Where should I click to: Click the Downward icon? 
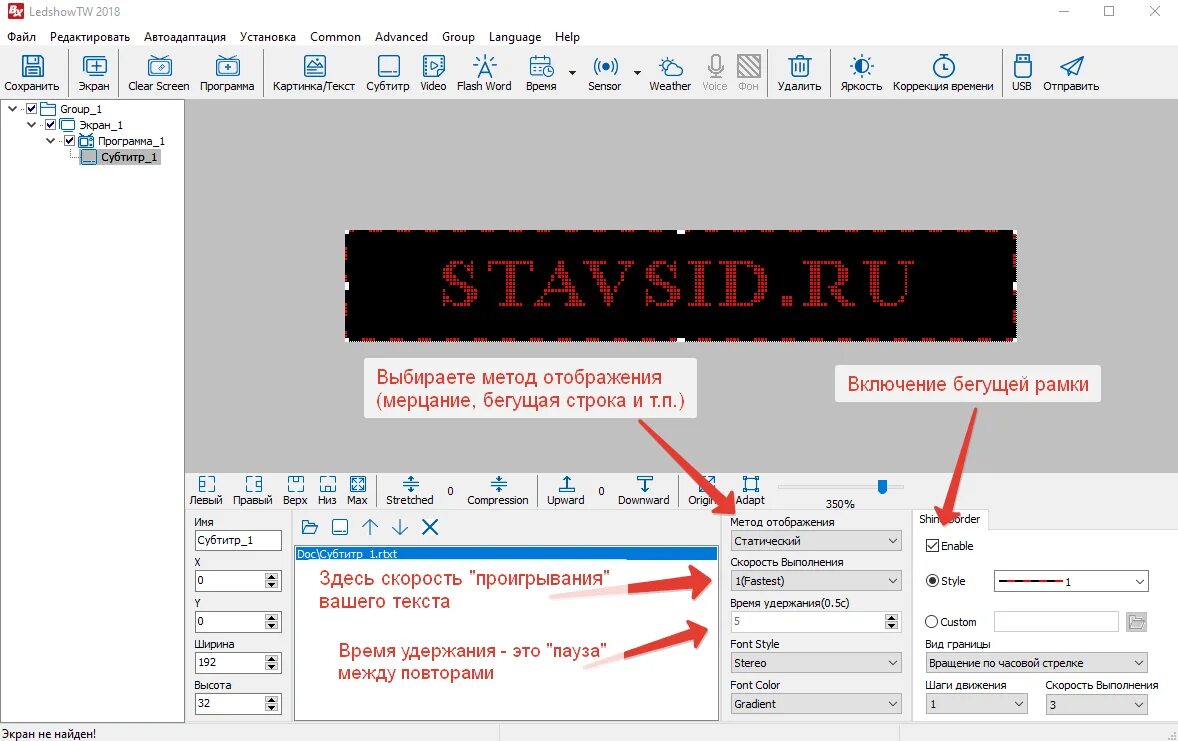(644, 484)
